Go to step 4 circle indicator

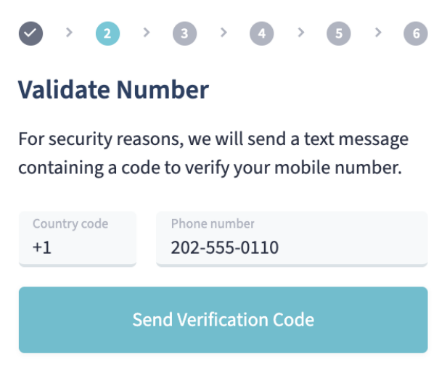tap(262, 33)
